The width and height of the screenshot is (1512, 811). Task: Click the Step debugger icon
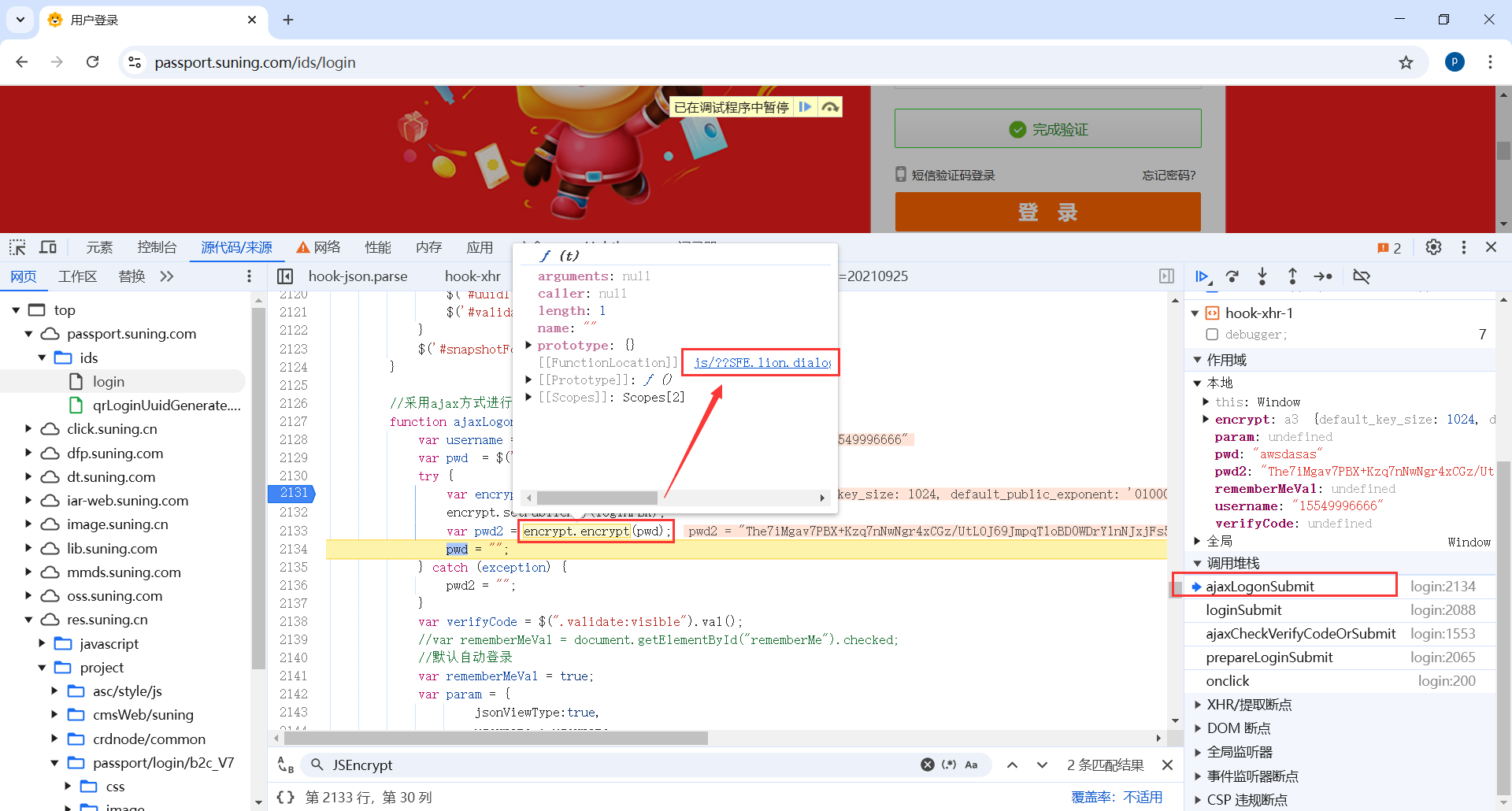coord(1323,276)
